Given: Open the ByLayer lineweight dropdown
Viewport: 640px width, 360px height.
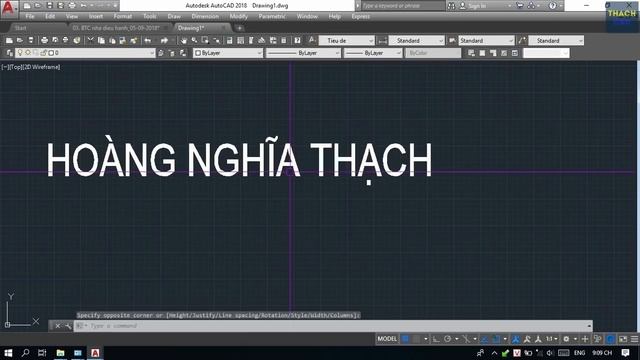Looking at the screenshot, I should point(398,53).
